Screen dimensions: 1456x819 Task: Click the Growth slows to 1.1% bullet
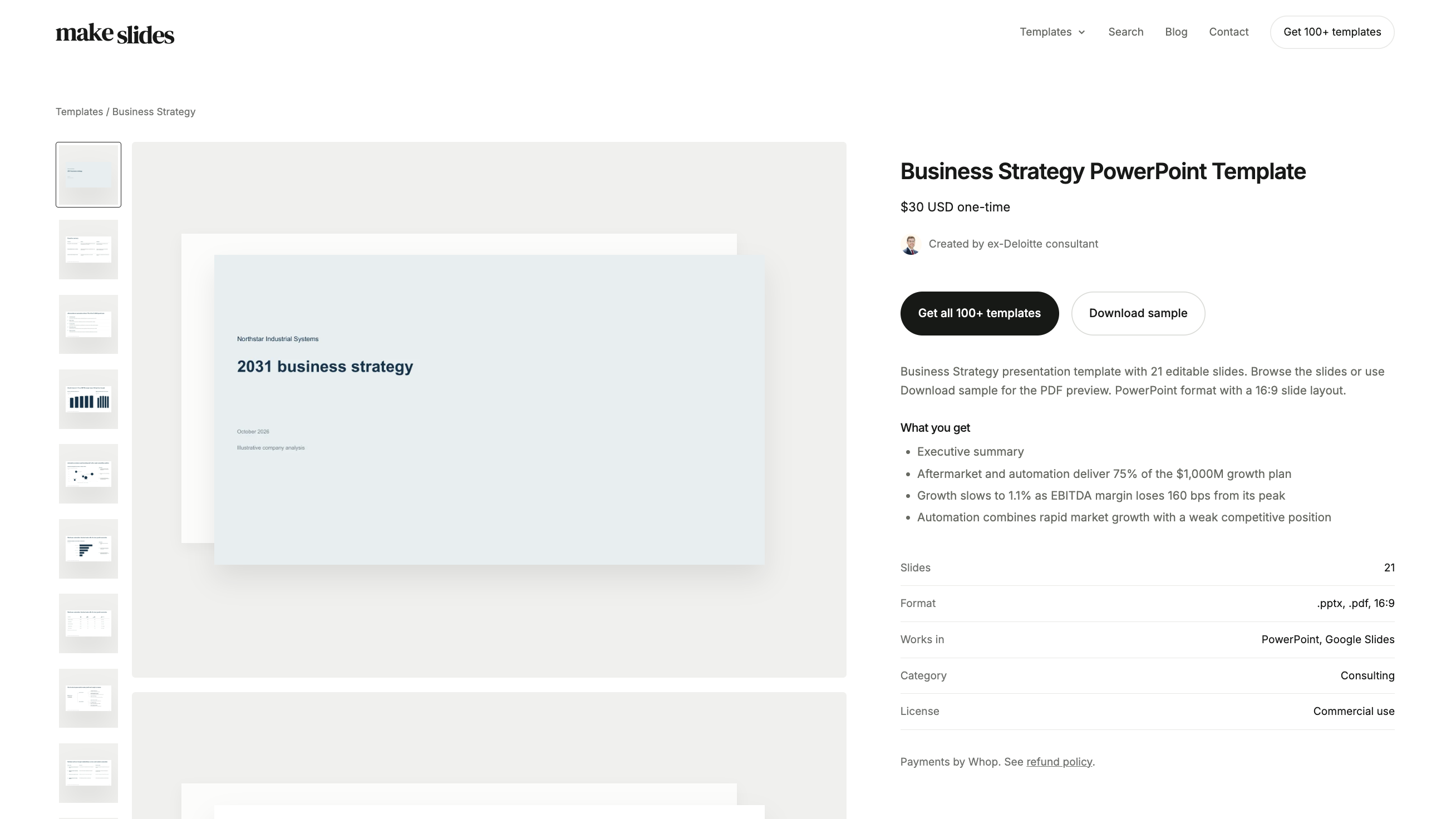point(1100,496)
